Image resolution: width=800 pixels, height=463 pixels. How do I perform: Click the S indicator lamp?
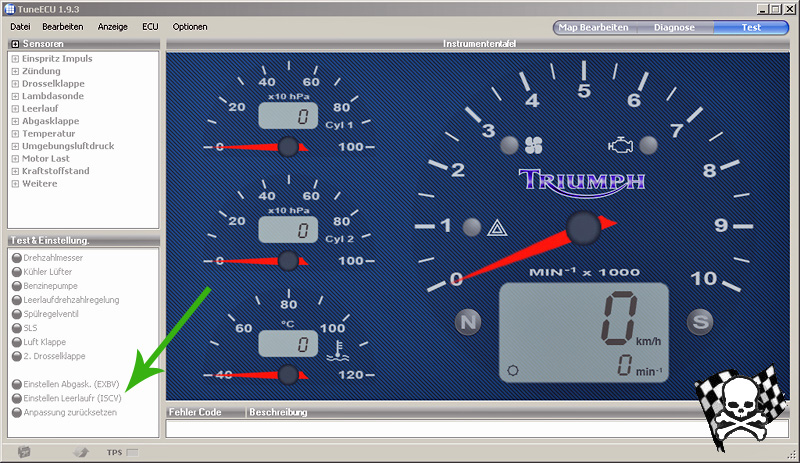tap(700, 322)
